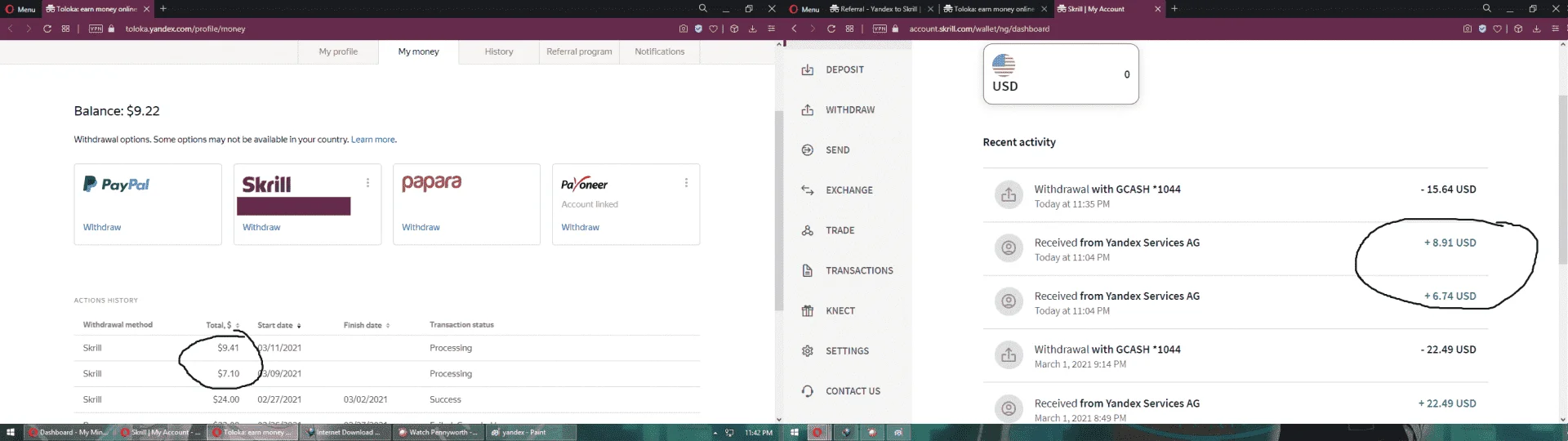
Task: Open a new tab in Skrill window
Action: (1174, 9)
